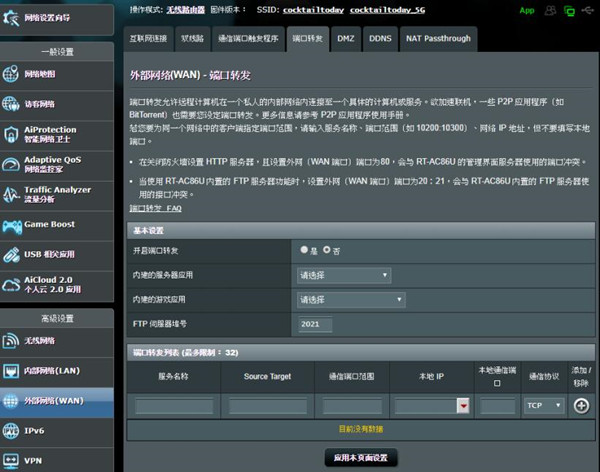Click the local port input field
This screenshot has height=472, width=600.
point(498,406)
